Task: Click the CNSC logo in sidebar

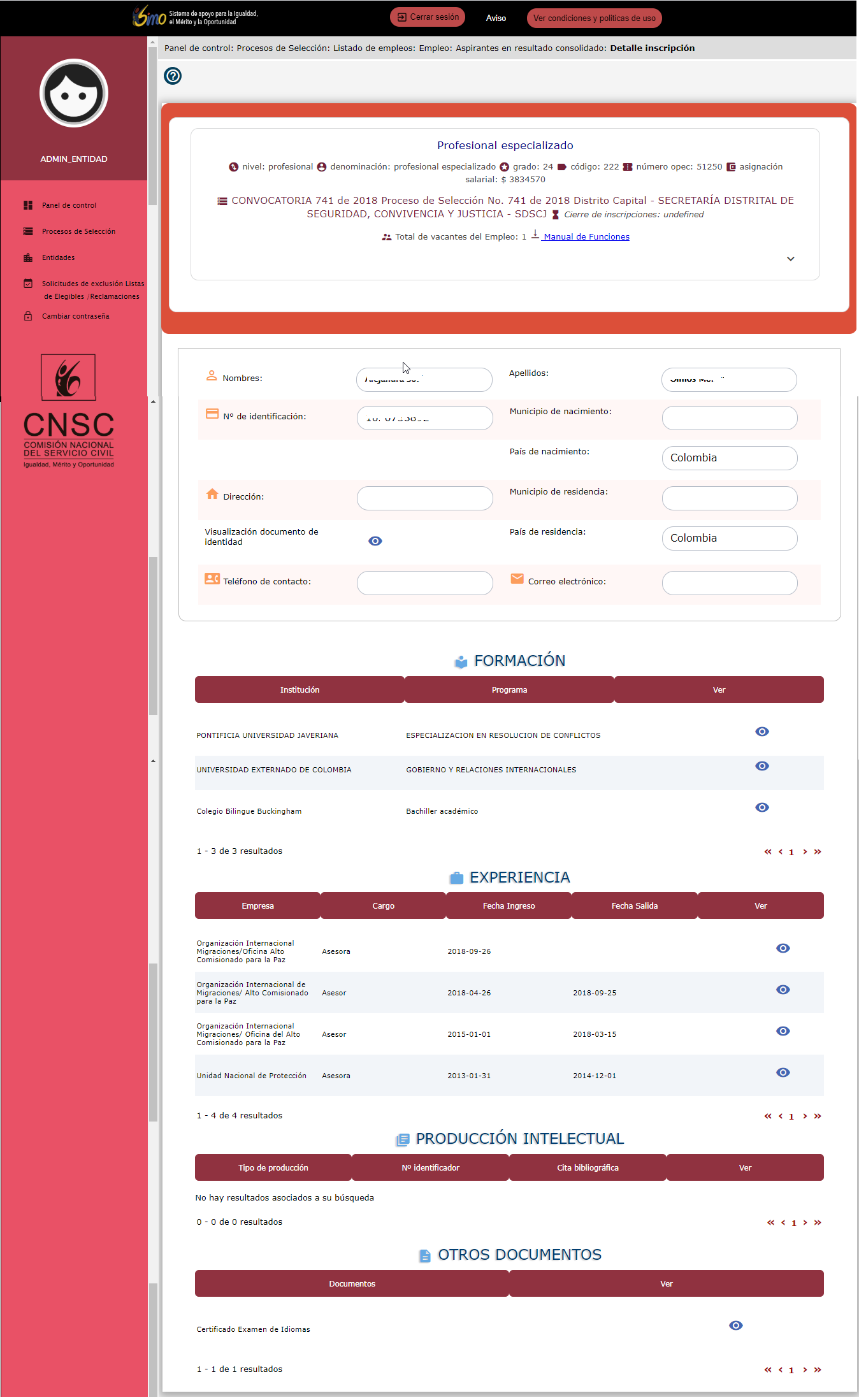Action: [69, 412]
